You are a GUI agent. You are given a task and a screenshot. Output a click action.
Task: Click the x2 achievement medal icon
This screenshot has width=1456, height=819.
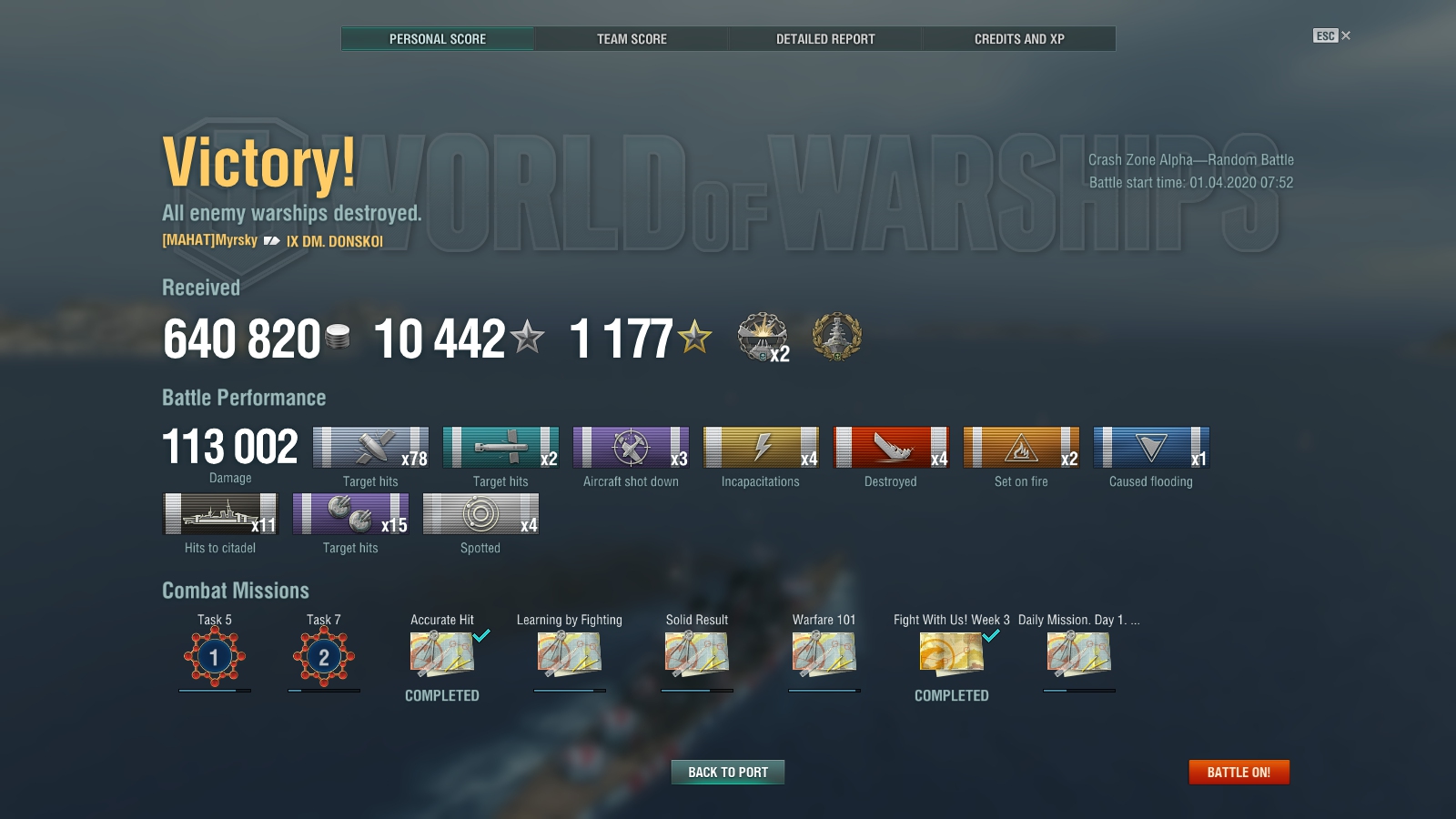pos(763,337)
